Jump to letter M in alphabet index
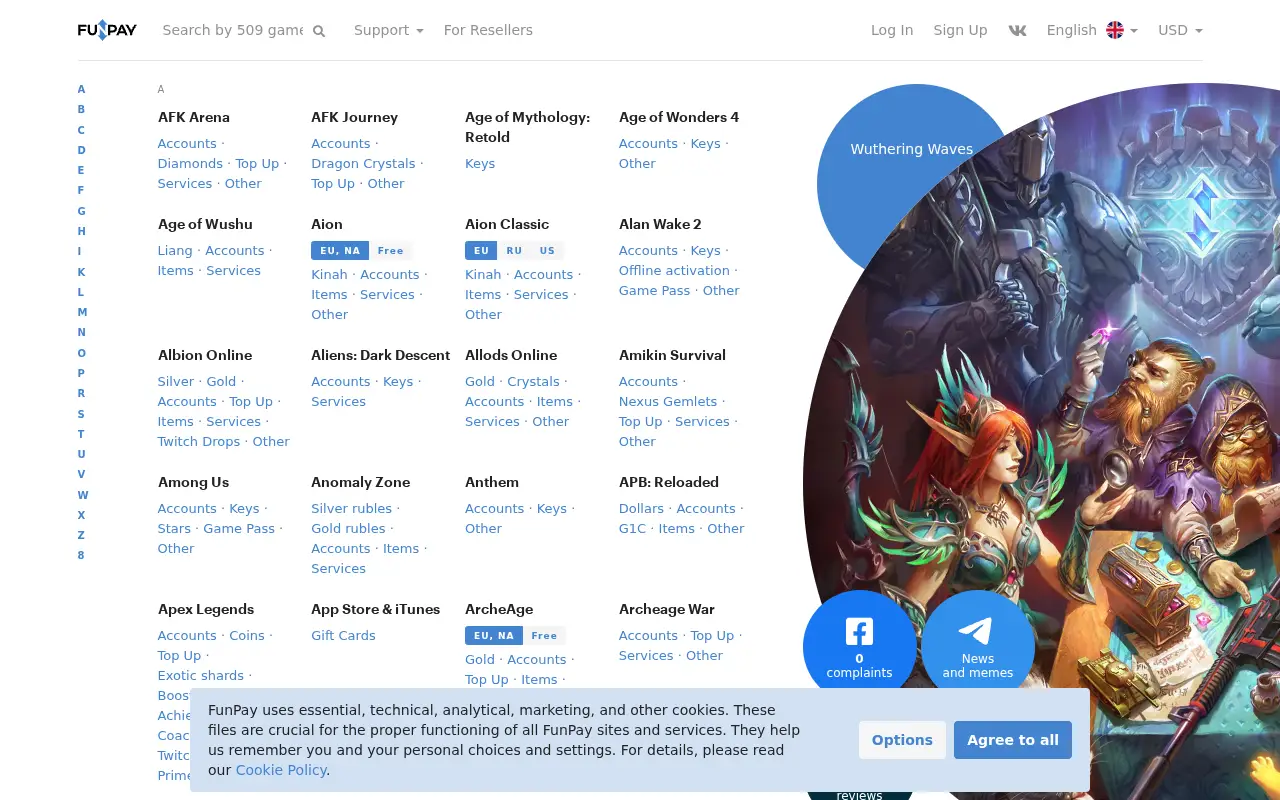 click(x=82, y=312)
